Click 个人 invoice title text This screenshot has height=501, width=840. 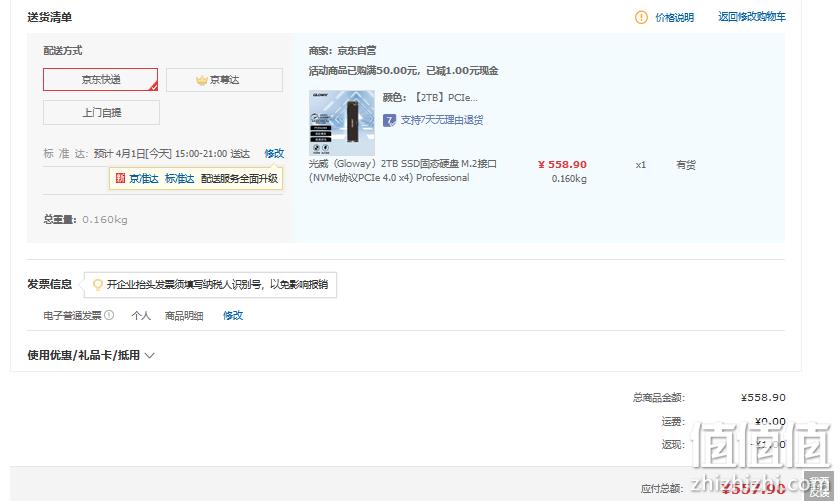coord(141,316)
